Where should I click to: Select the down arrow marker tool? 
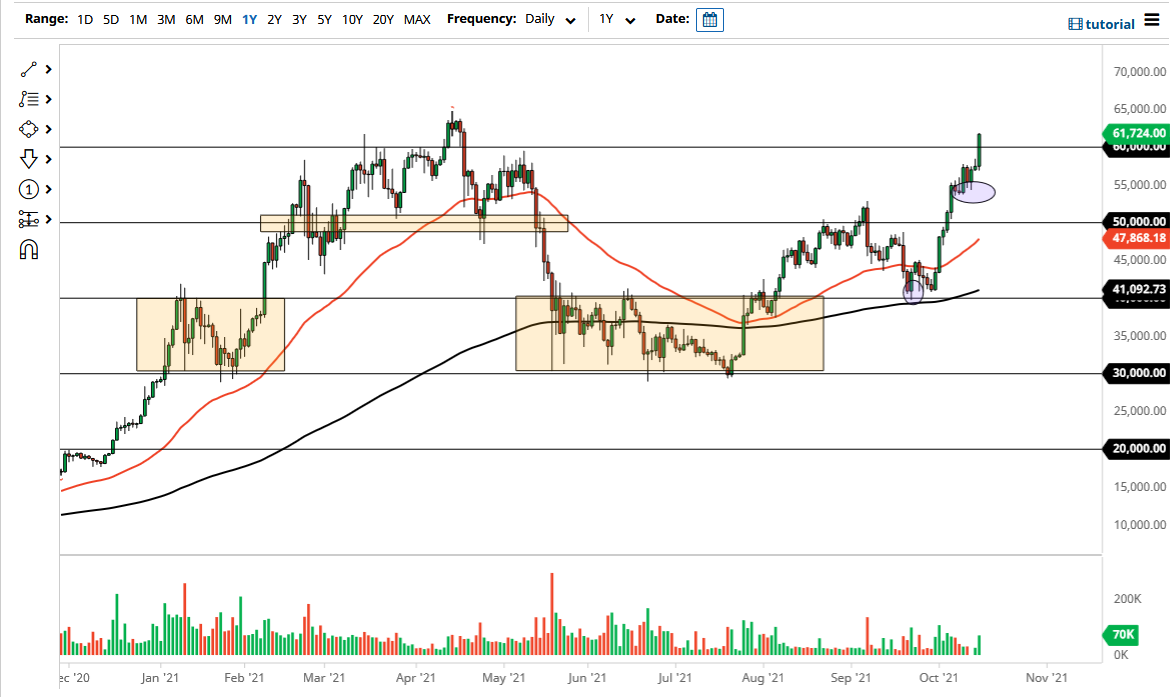(28, 159)
